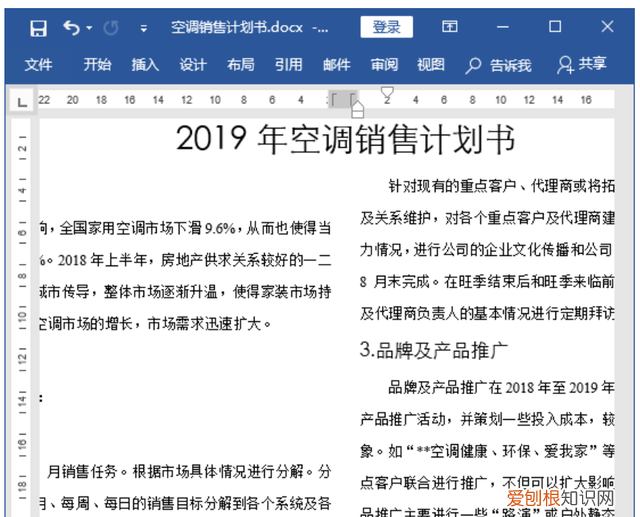Close the Word window
Screen dimensions: 640x517
coord(607,27)
